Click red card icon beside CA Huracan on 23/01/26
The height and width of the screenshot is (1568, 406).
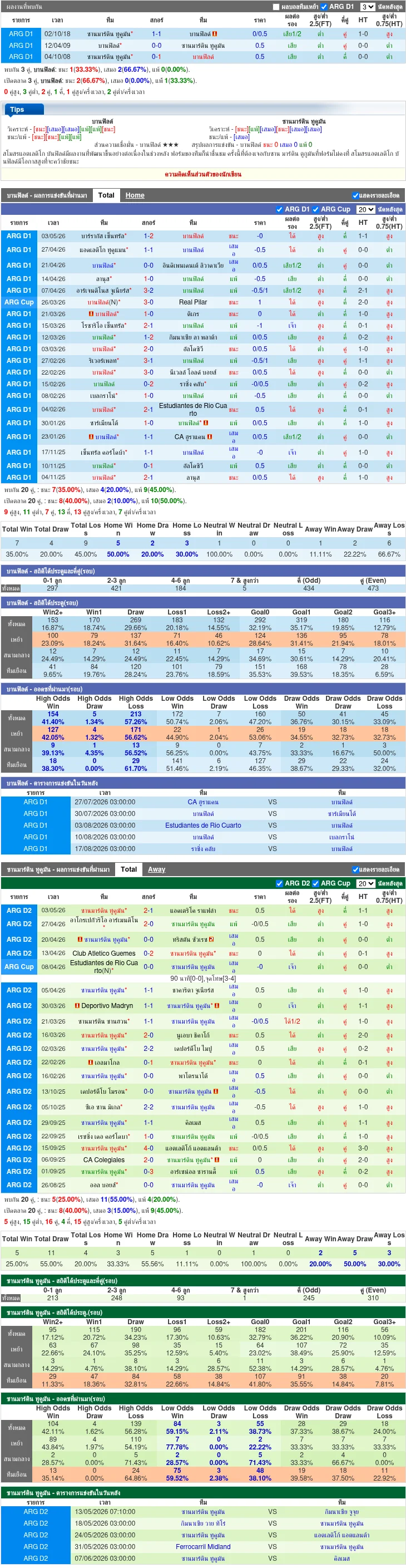210,437
